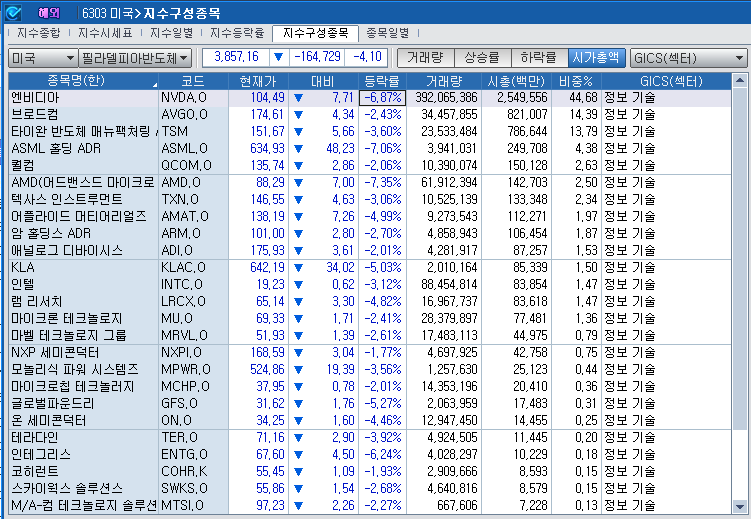The image size is (751, 519).
Task: Click ticker code MTSI.O
Action: pos(182,506)
